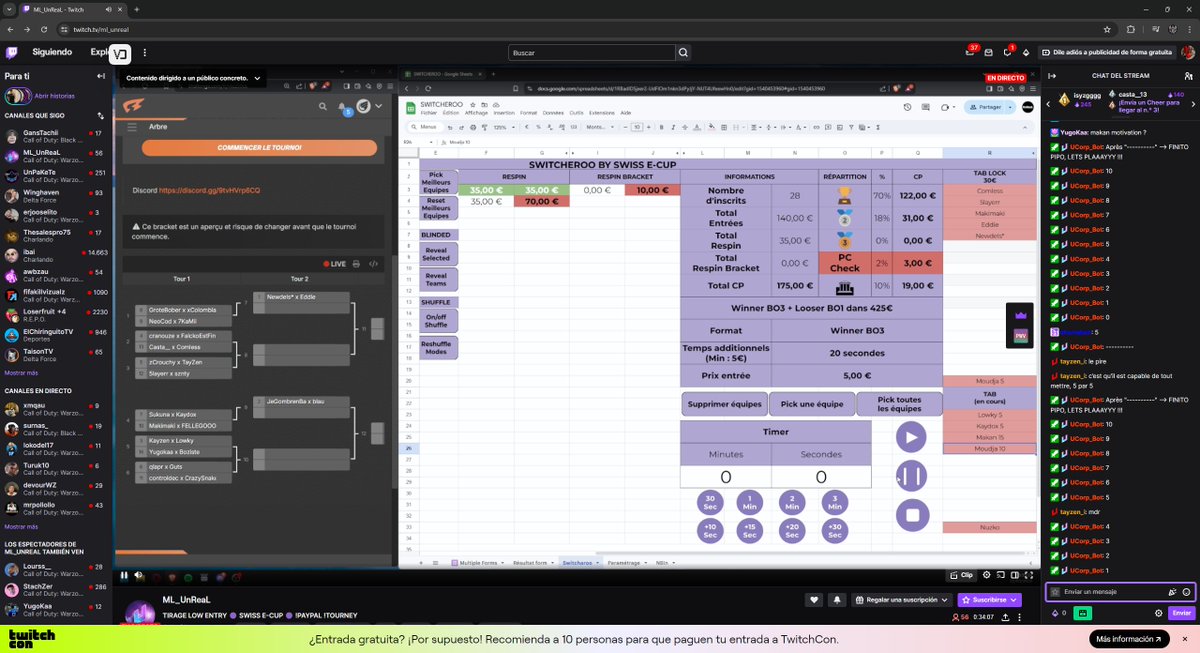Mute the stream volume
Image resolution: width=1200 pixels, height=653 pixels.
(139, 575)
